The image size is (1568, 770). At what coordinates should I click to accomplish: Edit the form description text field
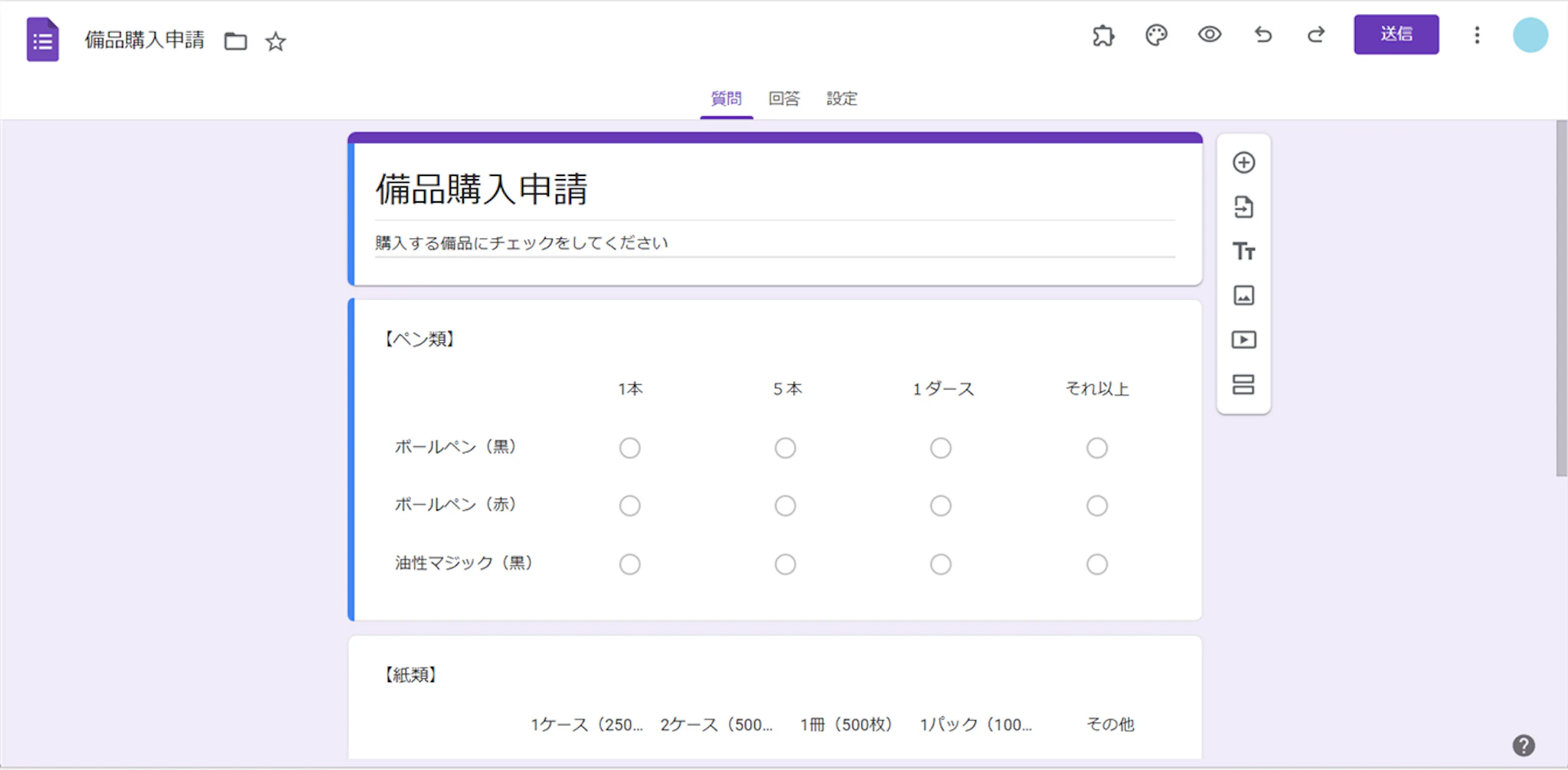[773, 243]
